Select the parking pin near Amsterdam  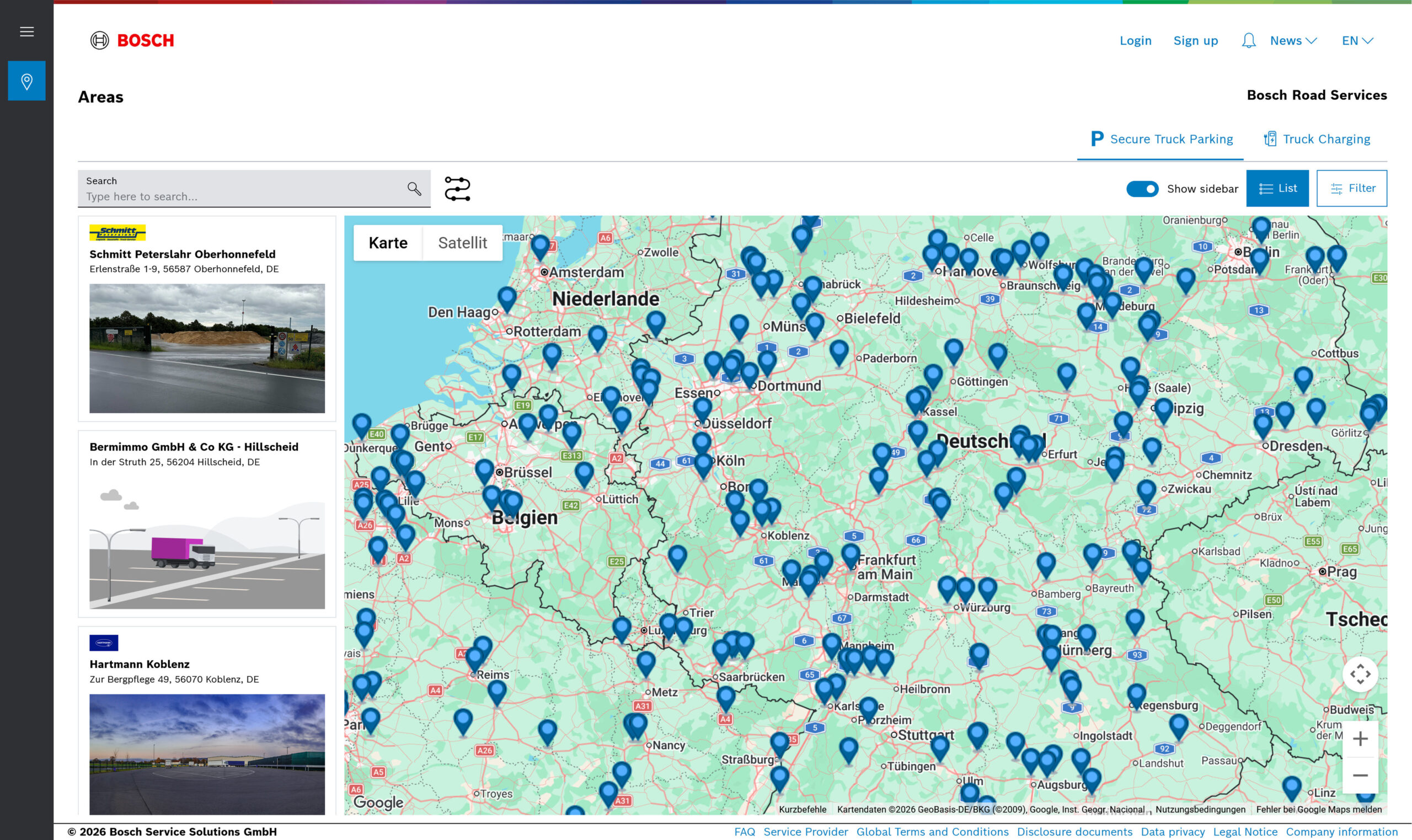click(540, 248)
